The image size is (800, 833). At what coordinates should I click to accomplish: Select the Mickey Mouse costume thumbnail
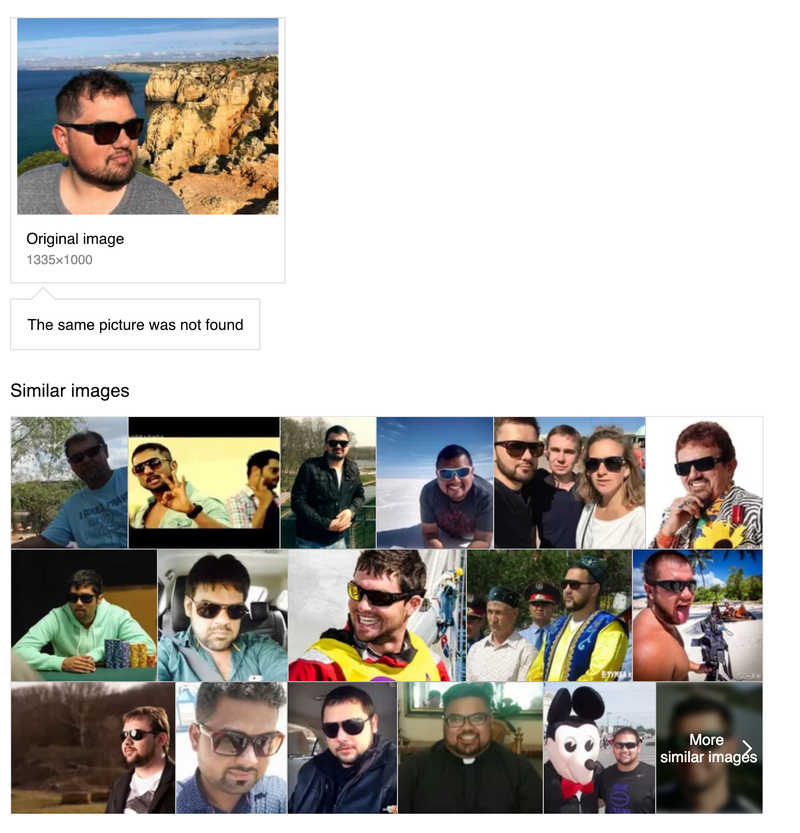[x=600, y=748]
